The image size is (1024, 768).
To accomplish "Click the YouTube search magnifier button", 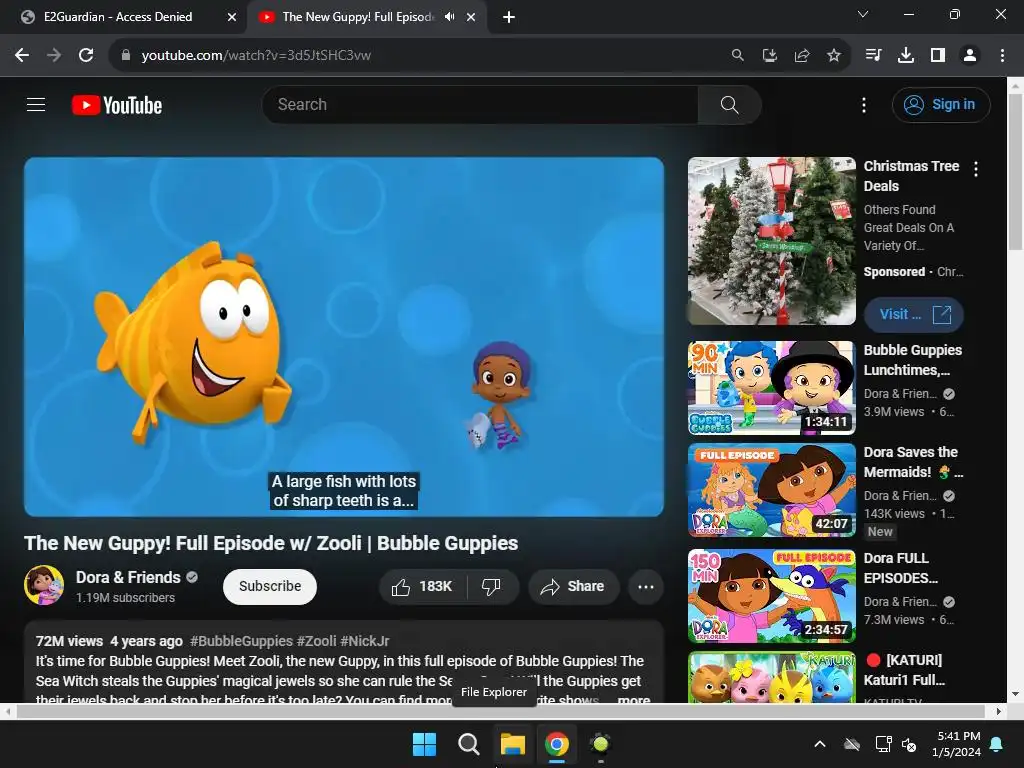I will point(729,104).
